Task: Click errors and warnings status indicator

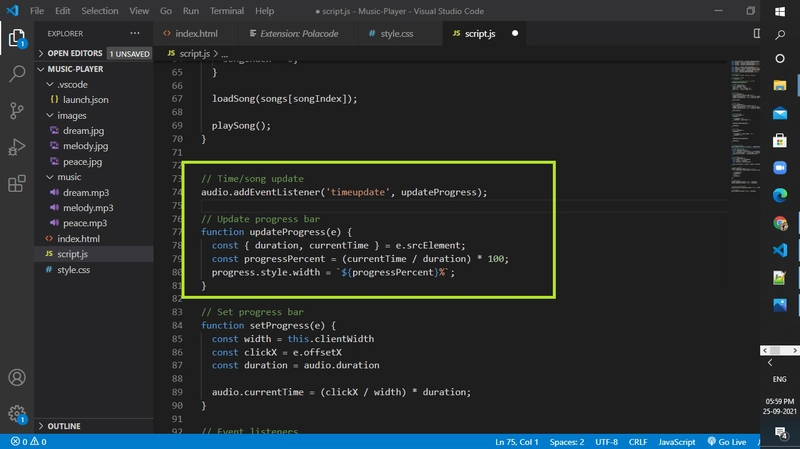Action: (x=27, y=441)
